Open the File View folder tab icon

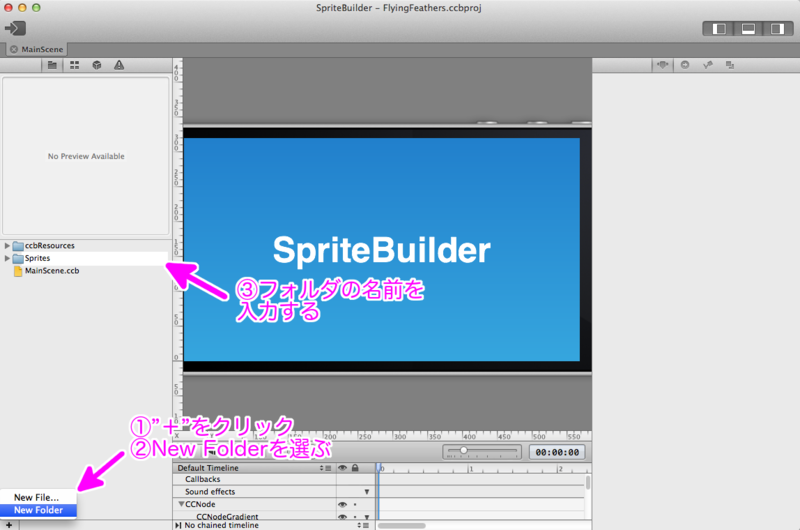[x=52, y=65]
